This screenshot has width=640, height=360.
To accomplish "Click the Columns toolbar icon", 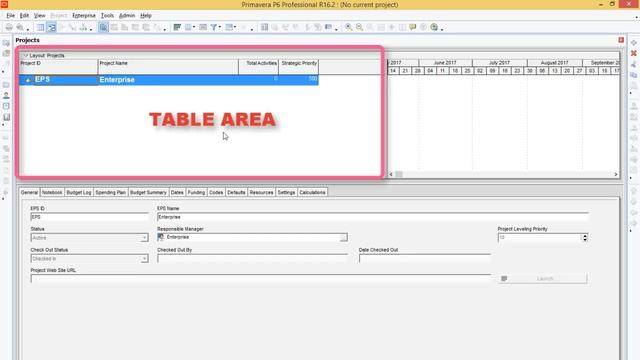I will click(188, 27).
